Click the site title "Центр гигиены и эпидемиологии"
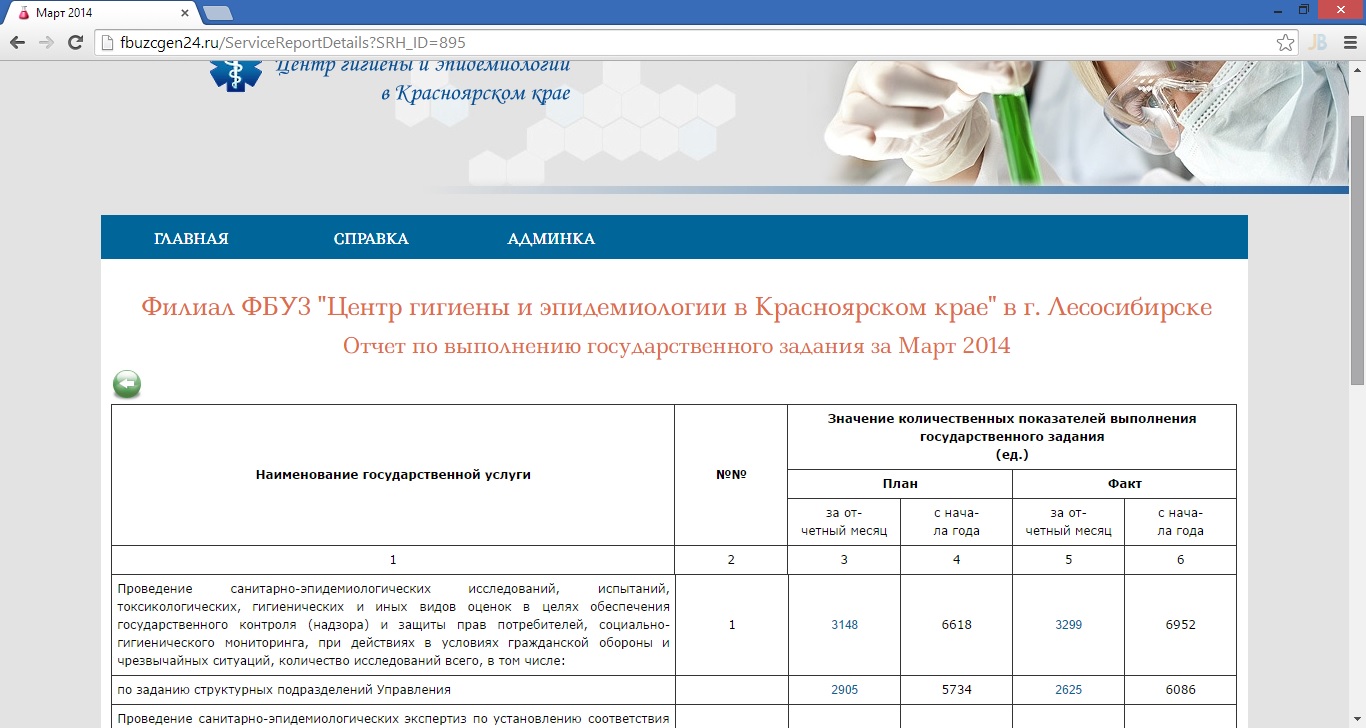Image resolution: width=1366 pixels, height=728 pixels. point(422,67)
